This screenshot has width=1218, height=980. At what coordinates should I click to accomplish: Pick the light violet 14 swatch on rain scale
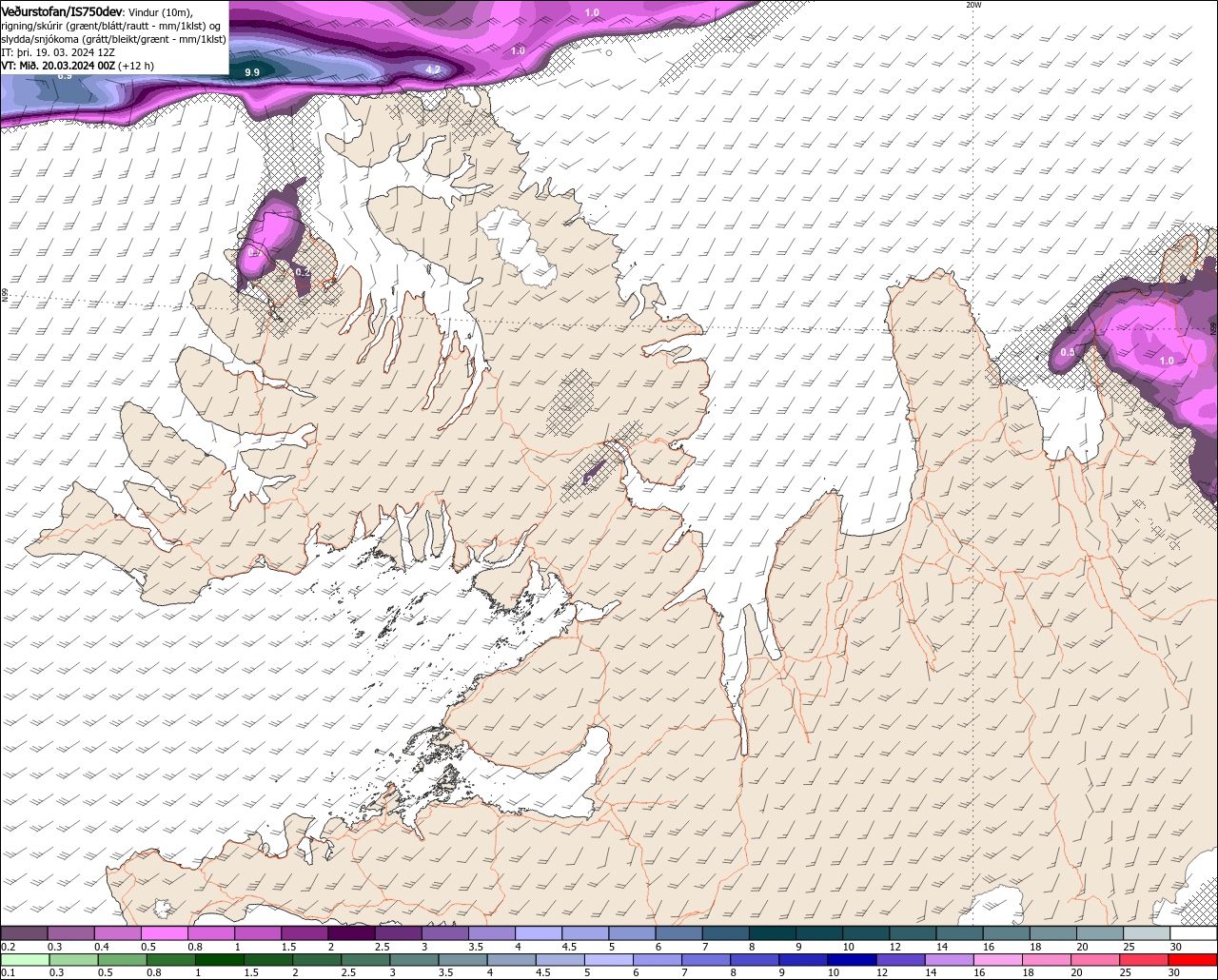(x=949, y=960)
